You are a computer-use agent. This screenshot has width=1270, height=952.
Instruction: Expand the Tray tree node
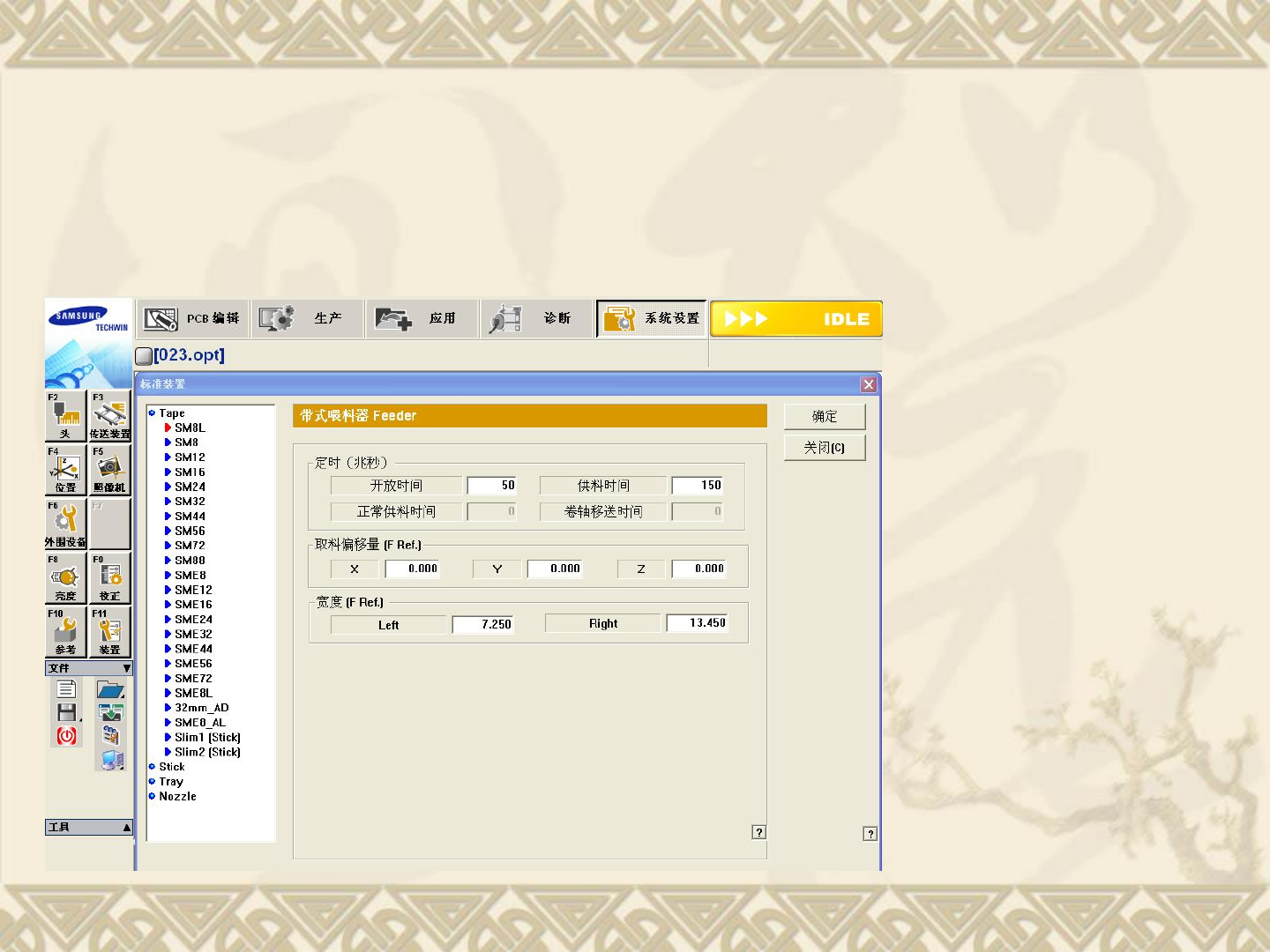(152, 782)
